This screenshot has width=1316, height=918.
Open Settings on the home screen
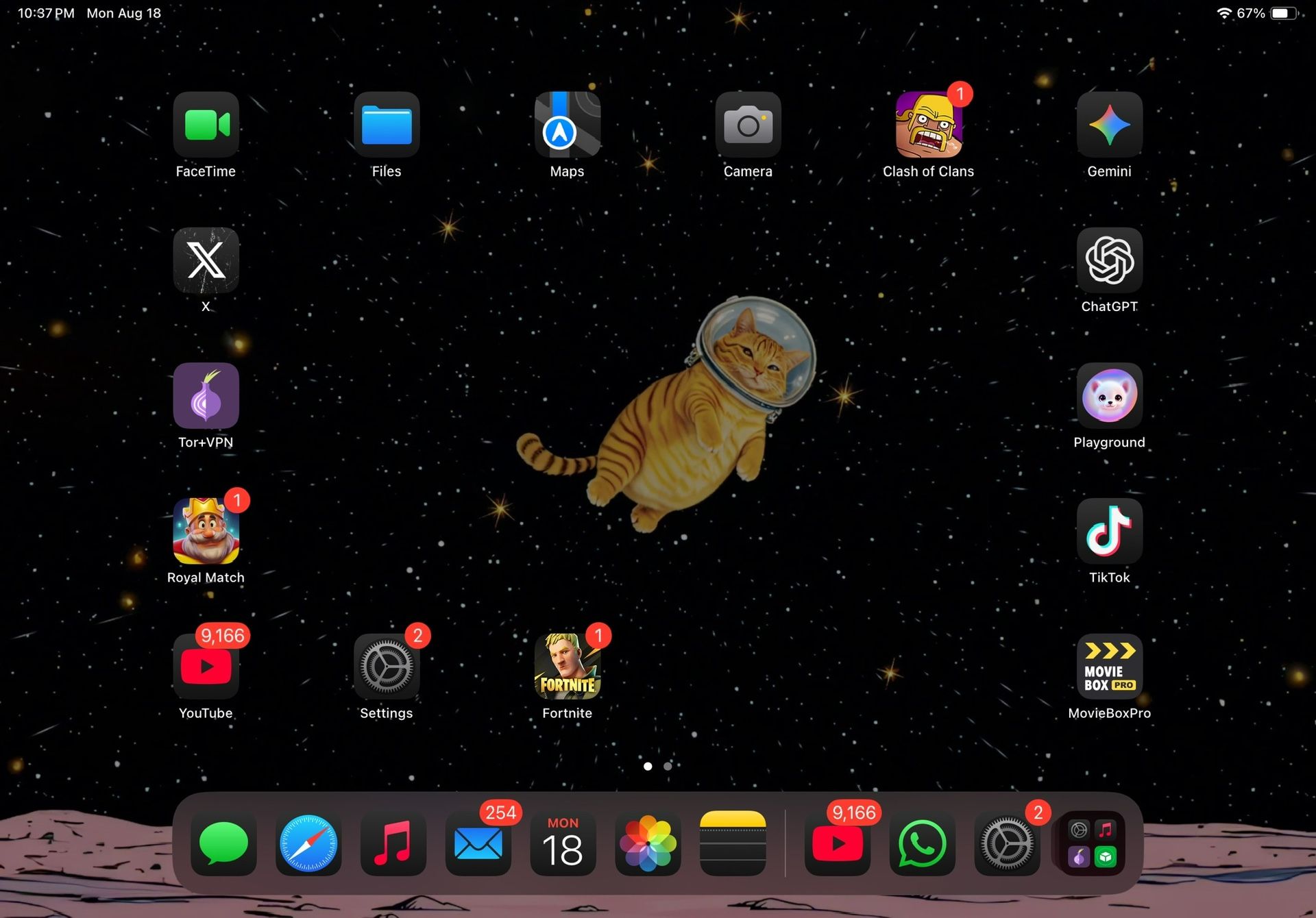point(387,667)
